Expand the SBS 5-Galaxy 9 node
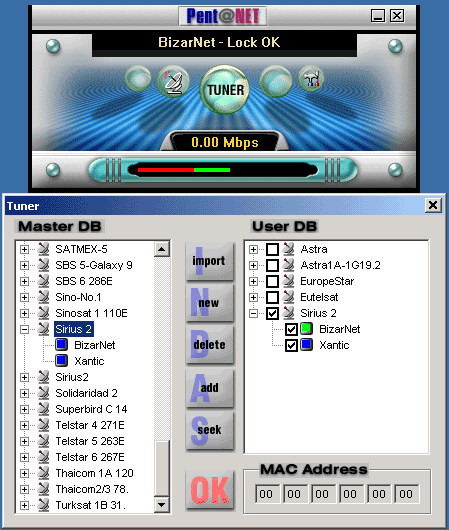449x530 pixels. click(x=24, y=265)
